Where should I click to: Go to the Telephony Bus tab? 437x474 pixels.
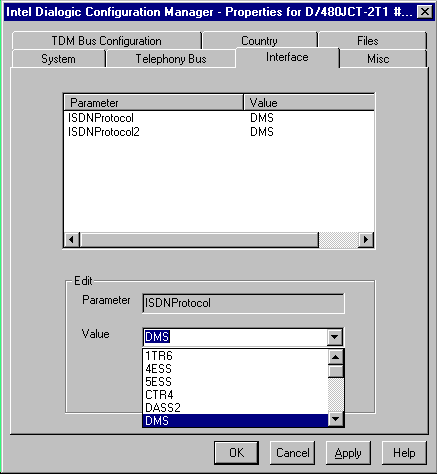pos(171,59)
